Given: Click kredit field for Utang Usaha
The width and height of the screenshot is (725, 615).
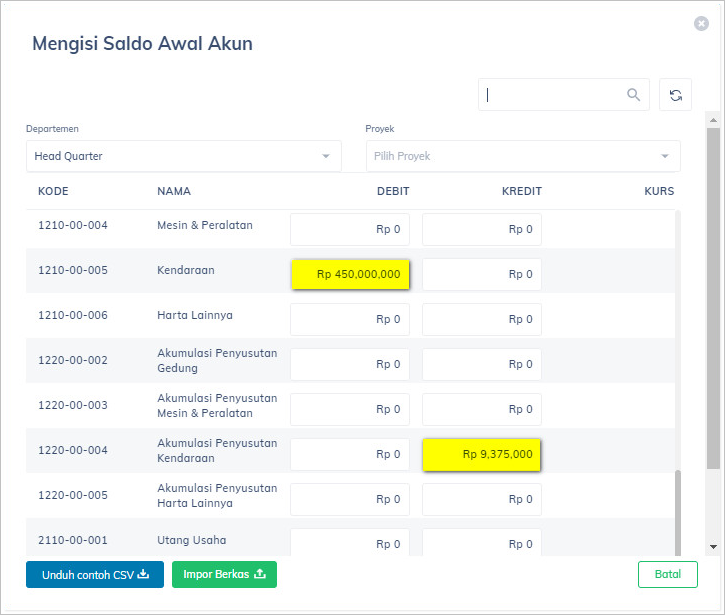Looking at the screenshot, I should 482,543.
